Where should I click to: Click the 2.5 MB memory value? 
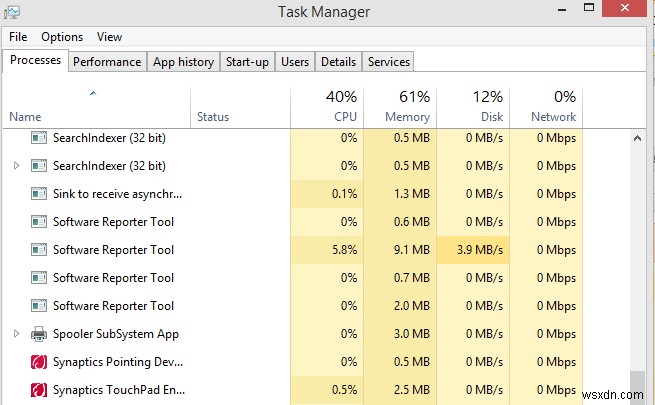tap(412, 390)
